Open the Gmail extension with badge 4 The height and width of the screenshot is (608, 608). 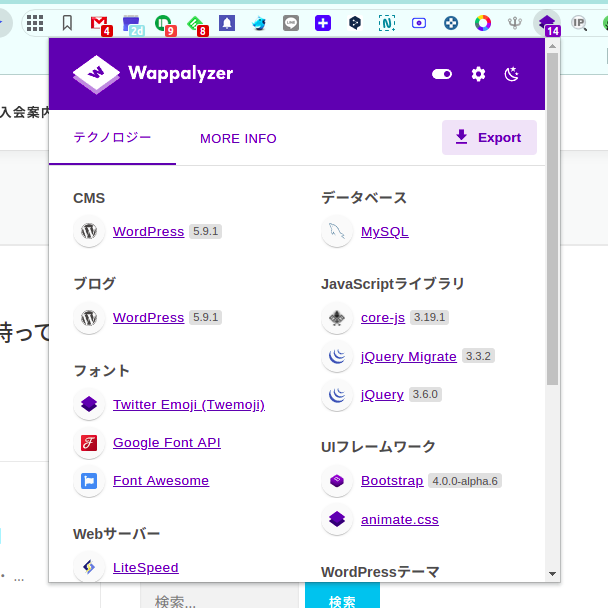coord(100,25)
